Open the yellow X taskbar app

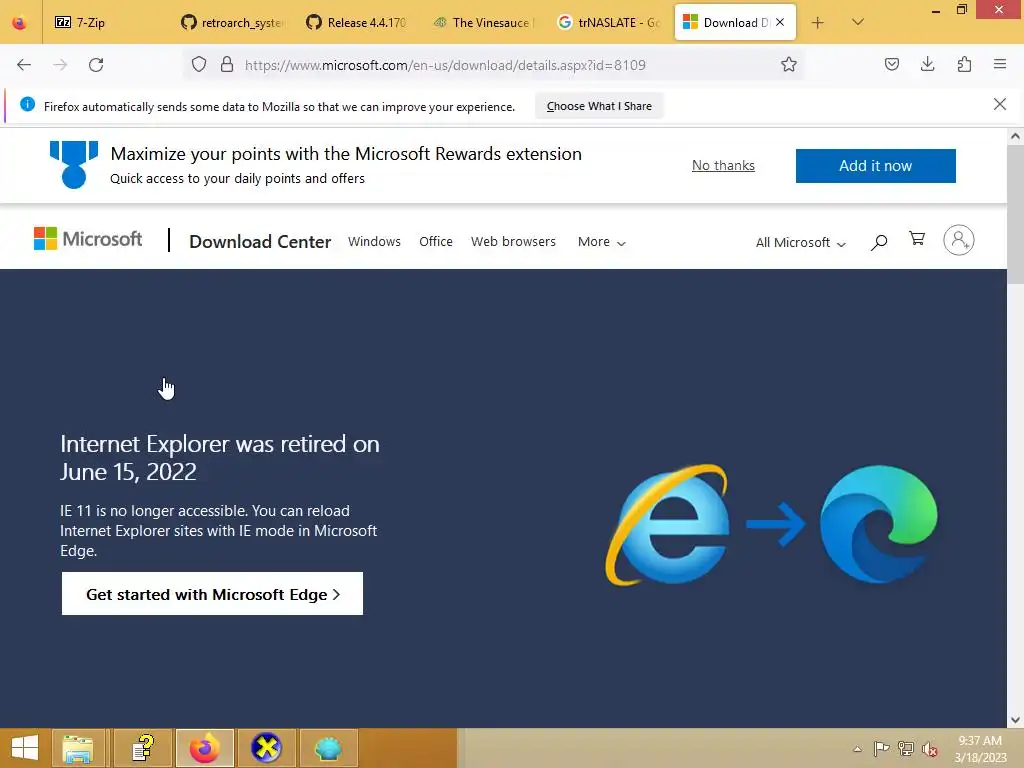(266, 748)
